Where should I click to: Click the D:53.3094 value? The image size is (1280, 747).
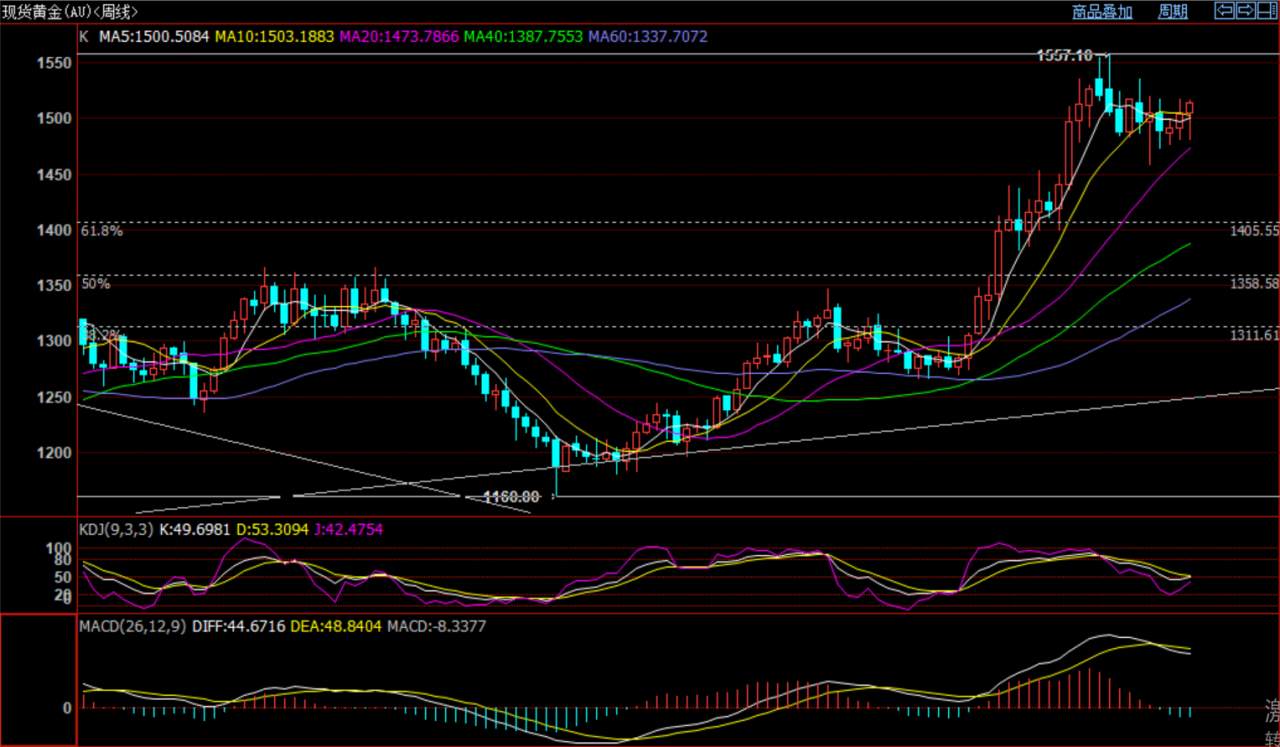[271, 530]
